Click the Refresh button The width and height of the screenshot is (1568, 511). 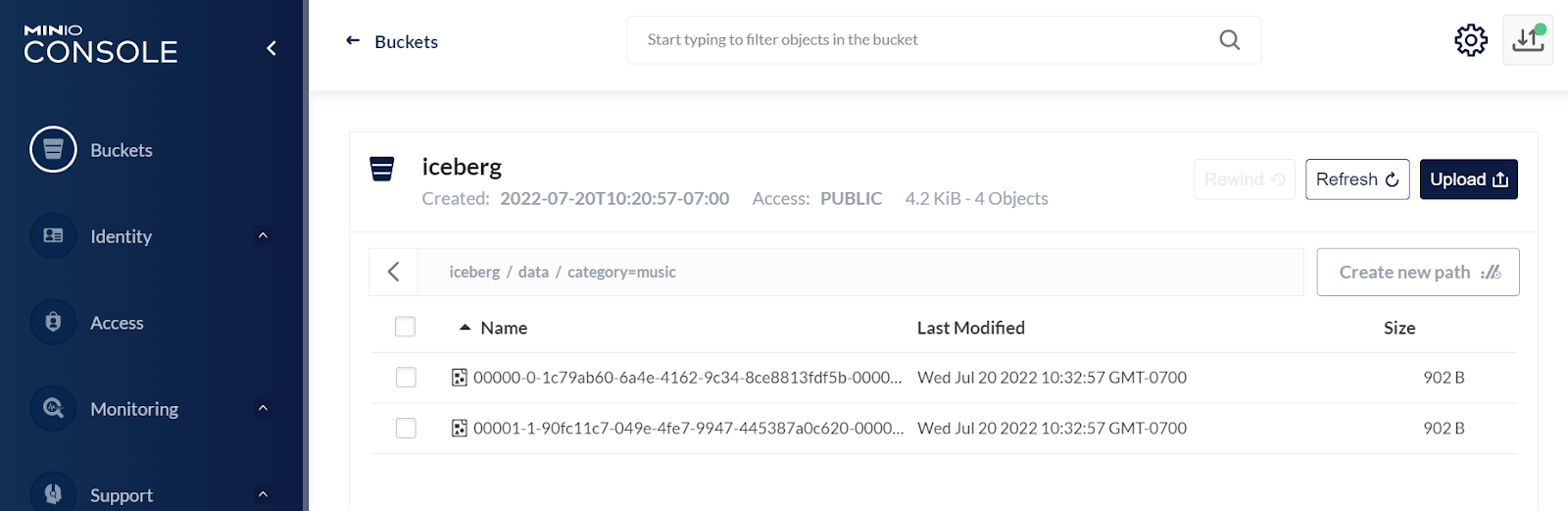[1357, 179]
